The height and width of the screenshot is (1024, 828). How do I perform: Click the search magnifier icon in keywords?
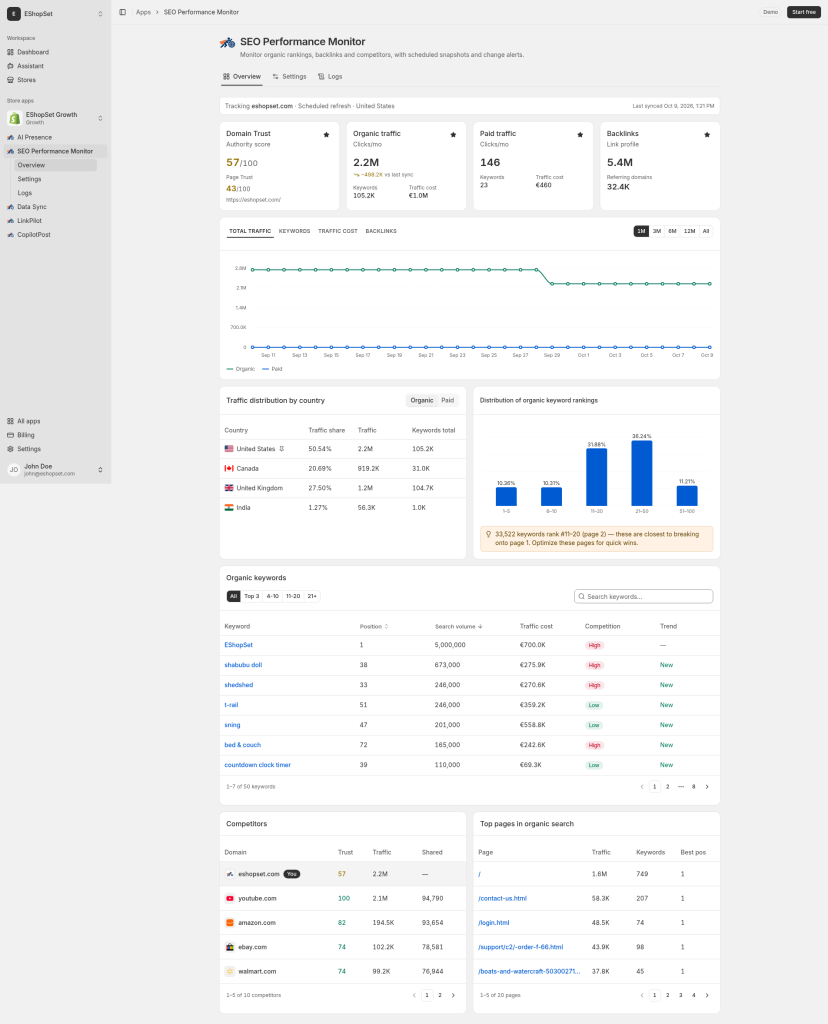(581, 596)
